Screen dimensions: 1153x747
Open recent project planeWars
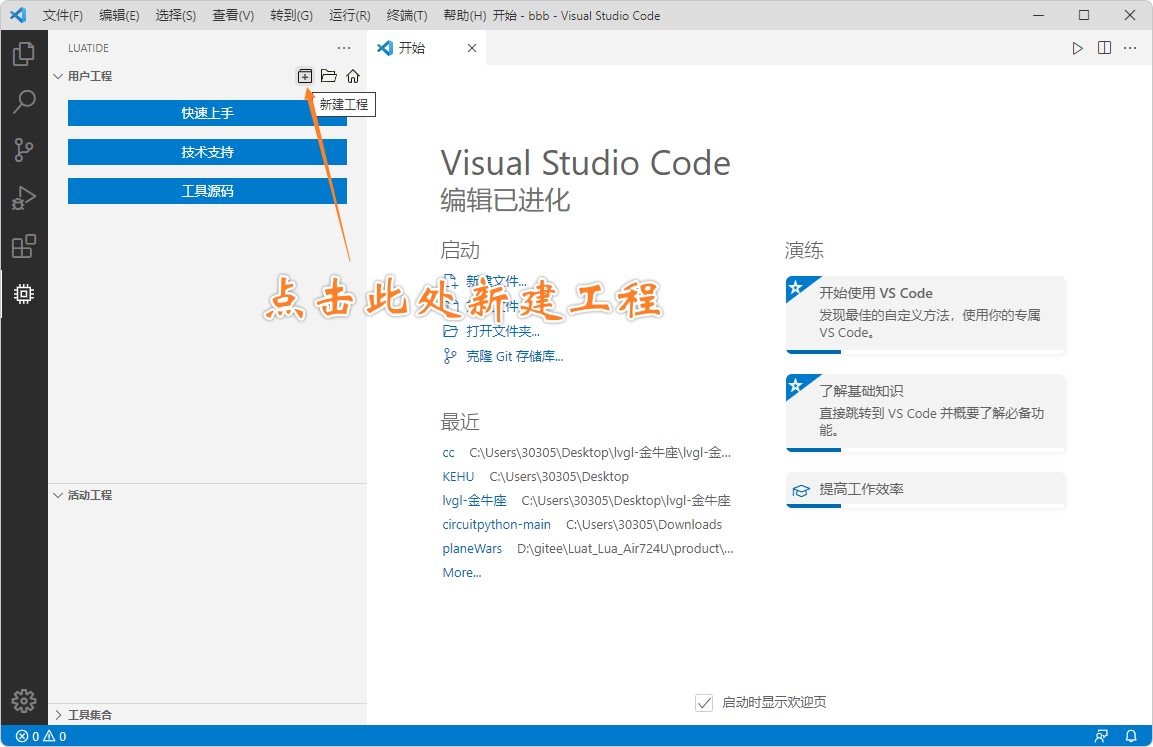tap(472, 548)
